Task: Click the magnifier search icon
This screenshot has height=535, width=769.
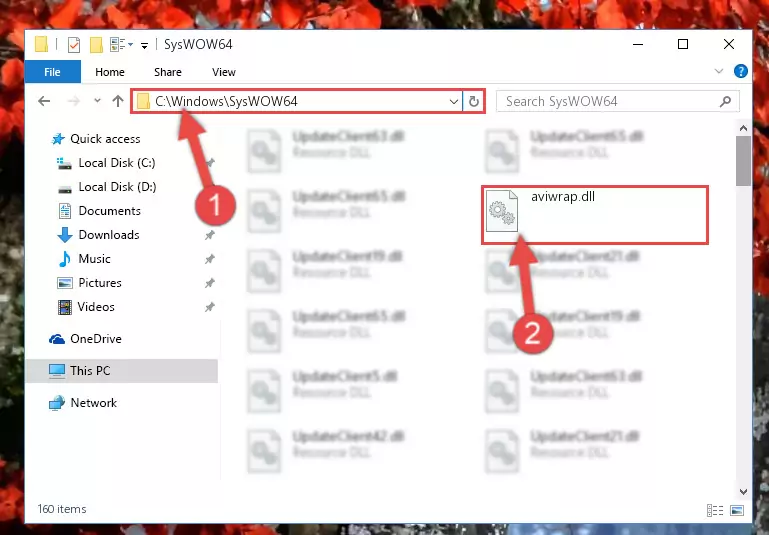Action: pos(726,102)
